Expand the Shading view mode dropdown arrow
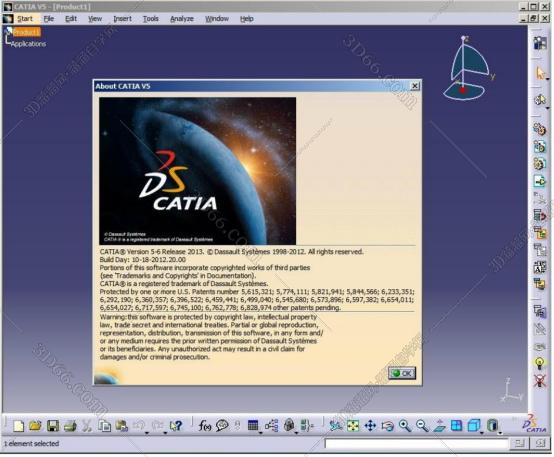 point(500,433)
